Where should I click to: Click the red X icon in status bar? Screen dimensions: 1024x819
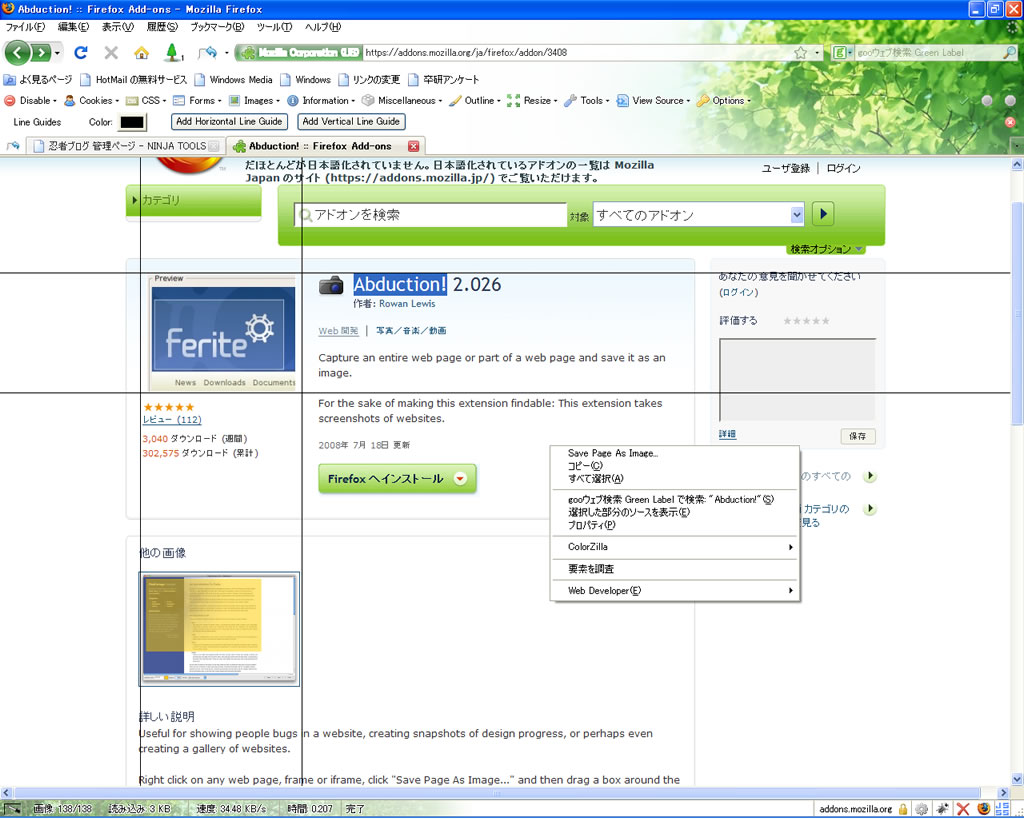(963, 809)
